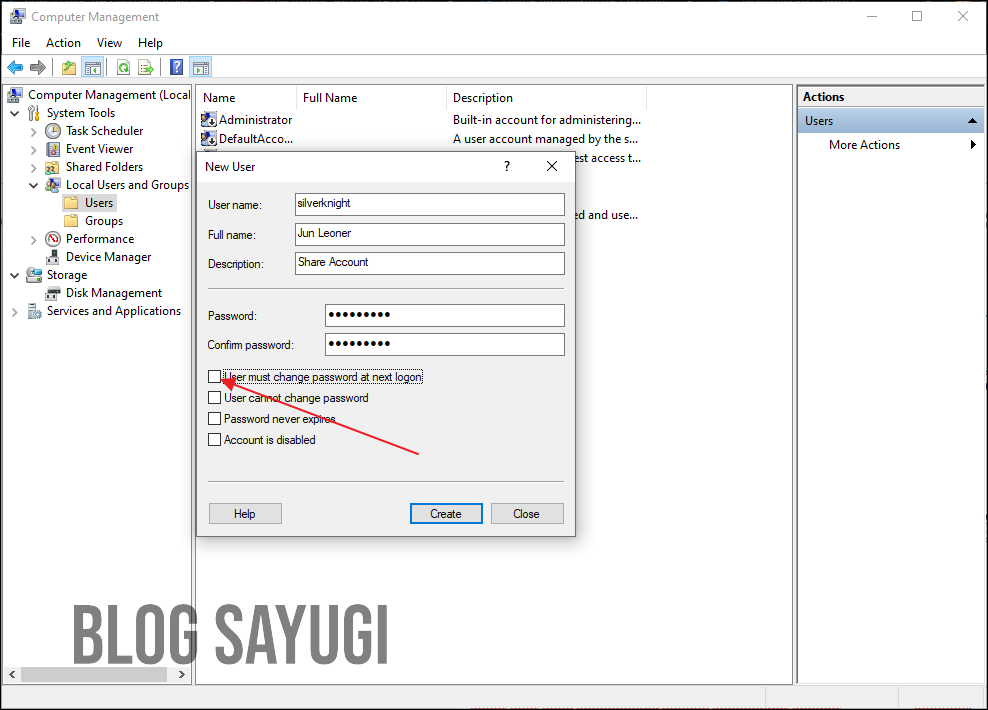Click the Users folder icon in tree
The height and width of the screenshot is (710, 988).
(x=71, y=203)
